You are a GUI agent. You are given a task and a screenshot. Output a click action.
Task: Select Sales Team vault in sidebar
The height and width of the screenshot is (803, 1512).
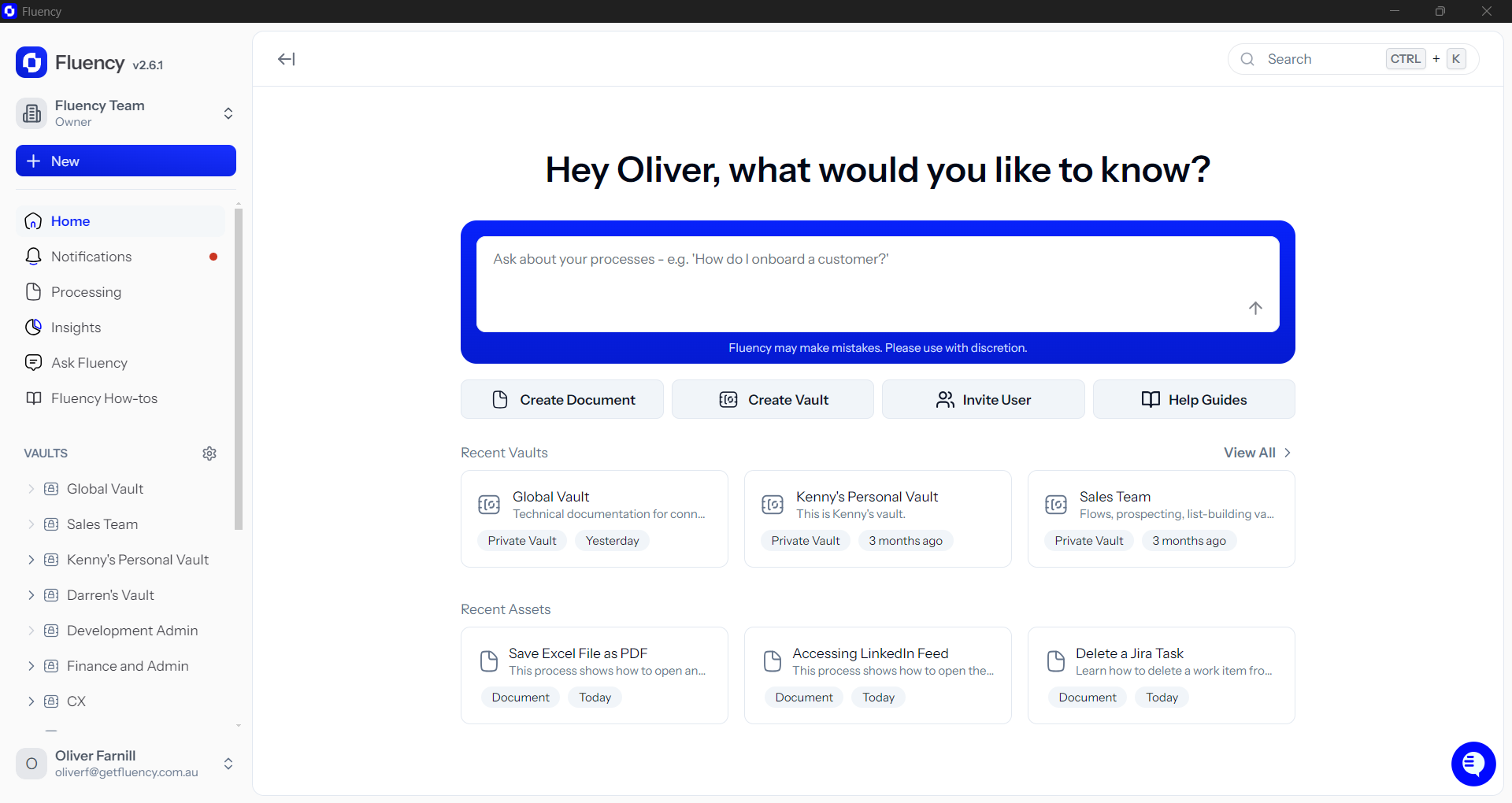102,524
